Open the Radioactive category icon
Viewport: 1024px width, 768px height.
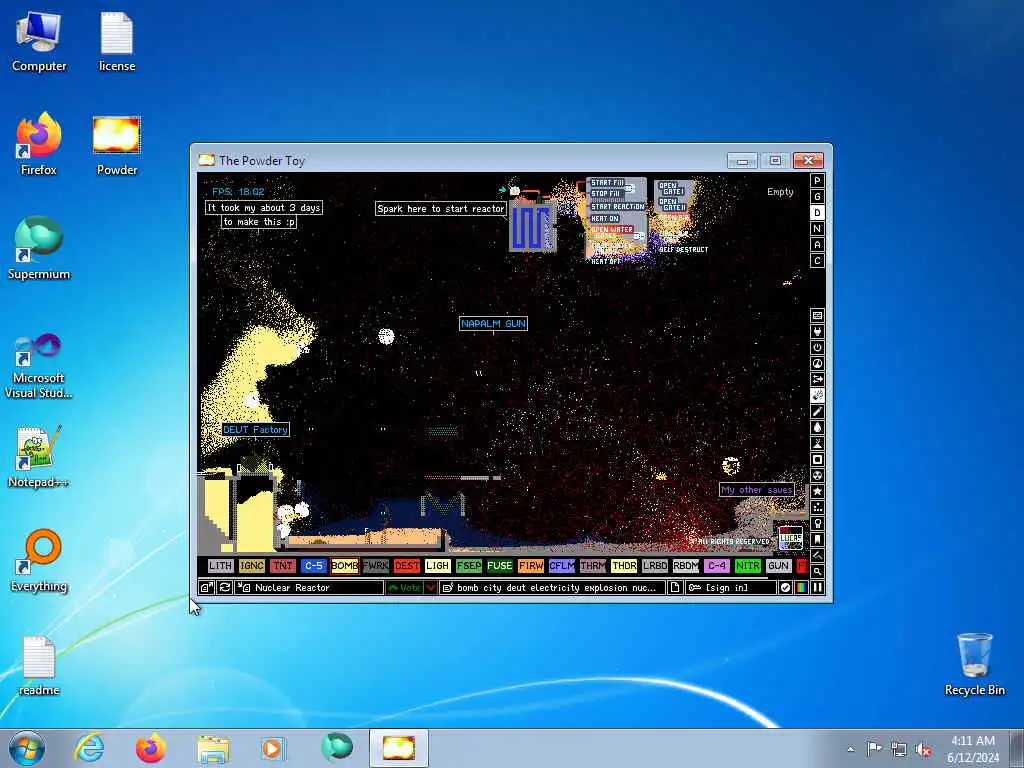pyautogui.click(x=817, y=475)
